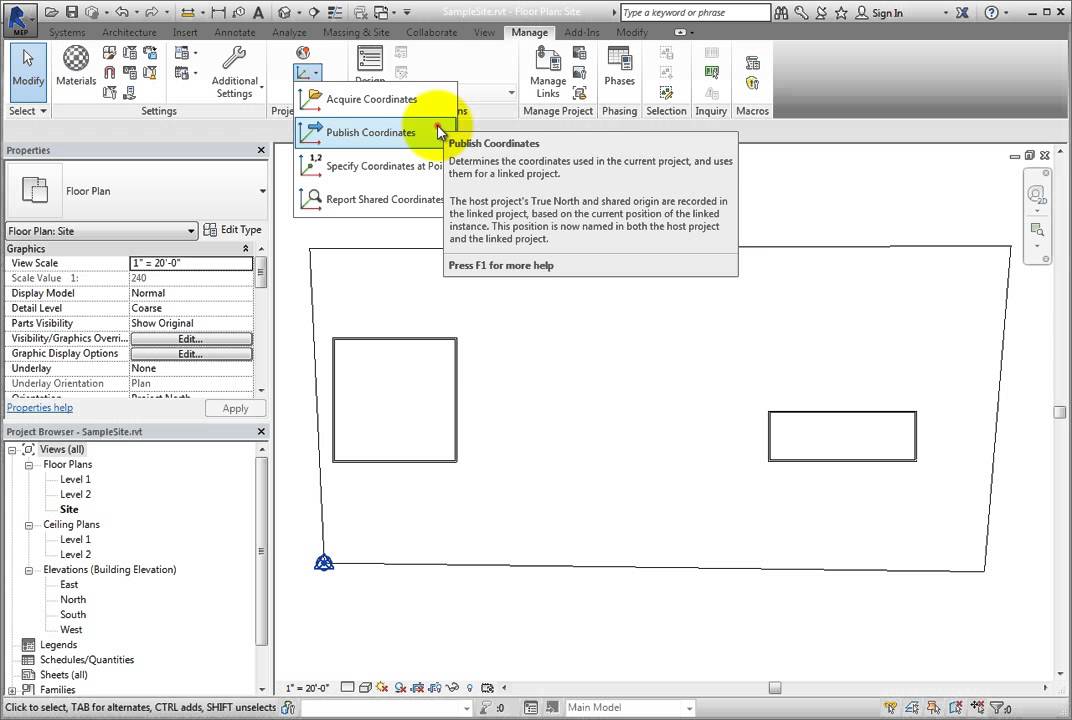
Task: Collapse Elevations (Building Elevation) node
Action: [x=29, y=570]
